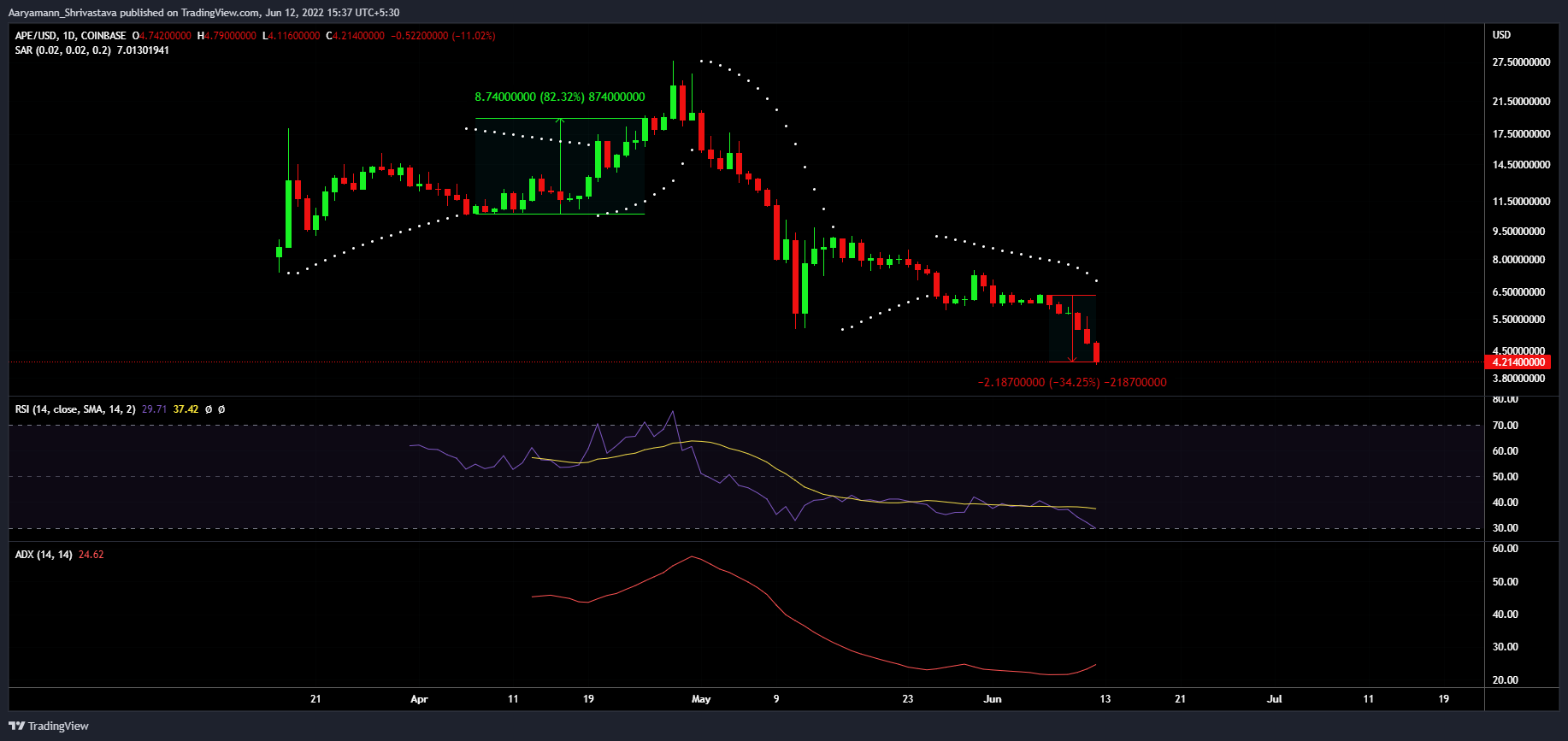Click the 13 date label on time axis

[1105, 699]
